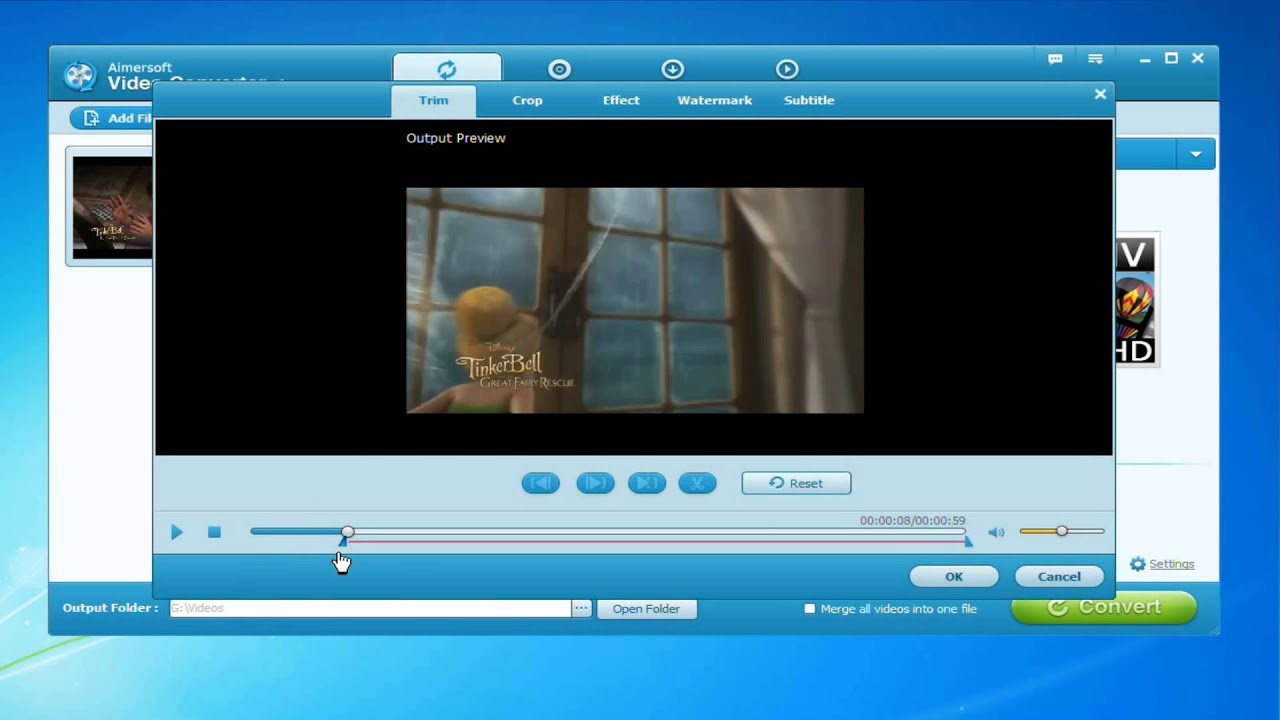Viewport: 1280px width, 720px height.
Task: Click the 00:00:08/00:00:59 time readout
Action: coord(912,521)
